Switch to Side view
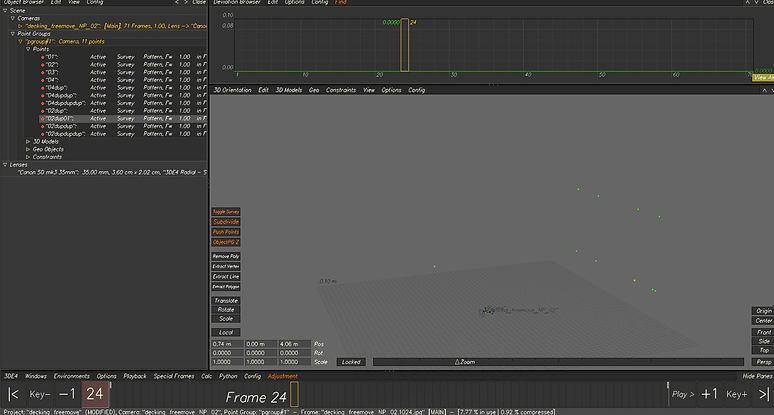Screen dimensions: 774x415 pyautogui.click(x=763, y=341)
